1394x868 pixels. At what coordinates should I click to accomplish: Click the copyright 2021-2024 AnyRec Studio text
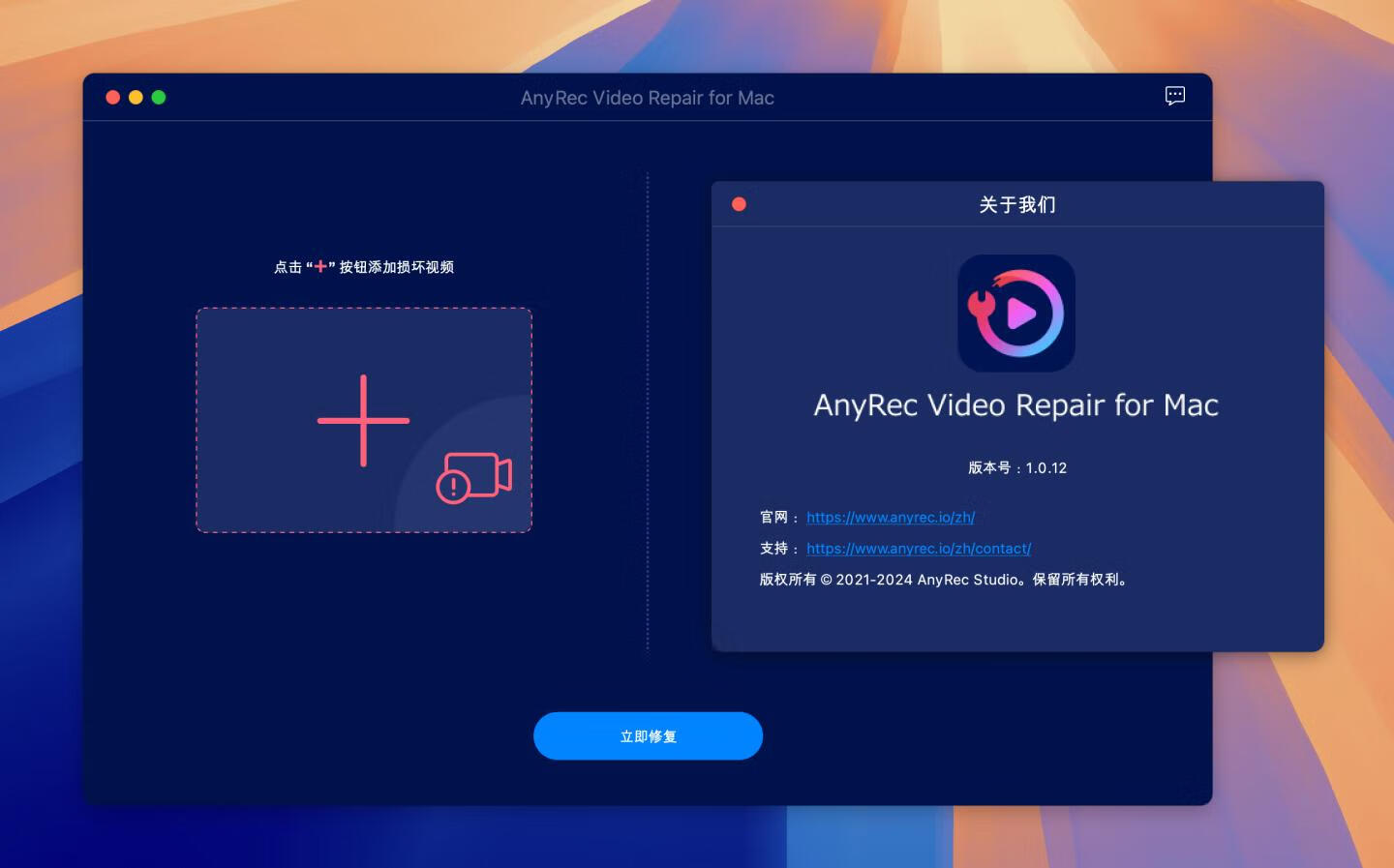944,579
